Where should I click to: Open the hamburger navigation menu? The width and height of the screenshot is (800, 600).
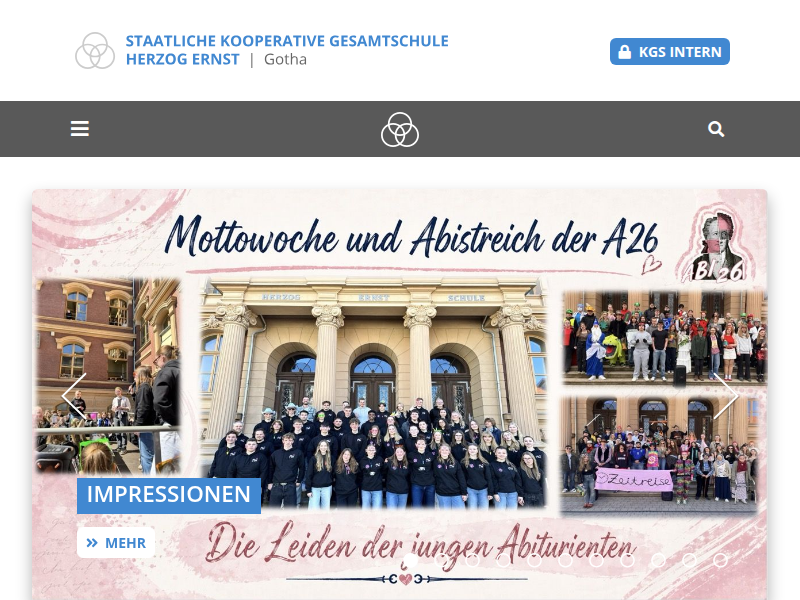[80, 129]
